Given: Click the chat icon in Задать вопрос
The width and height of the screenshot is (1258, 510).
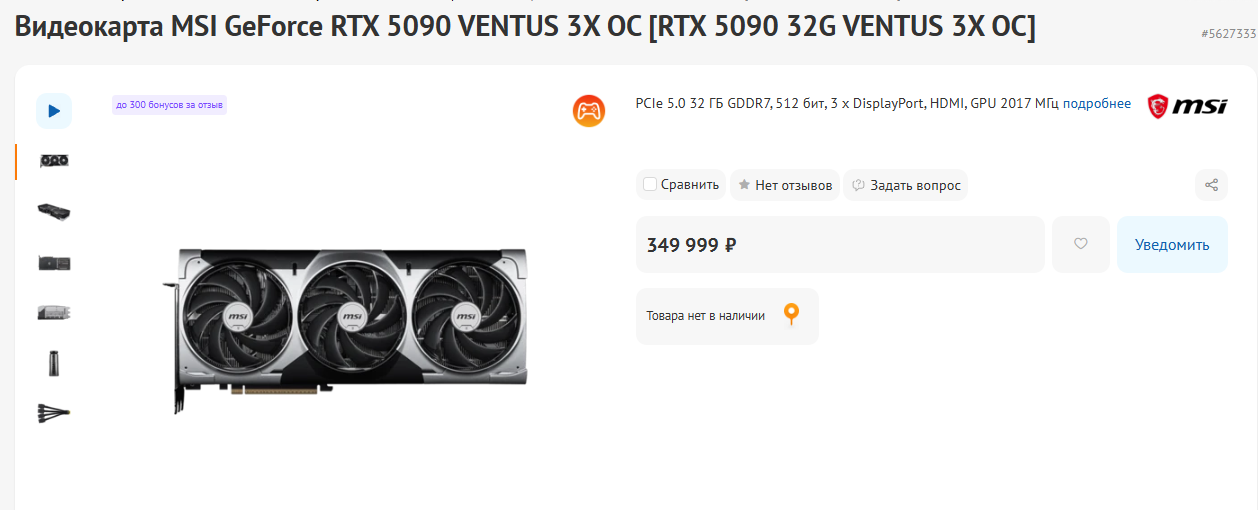Looking at the screenshot, I should (858, 185).
